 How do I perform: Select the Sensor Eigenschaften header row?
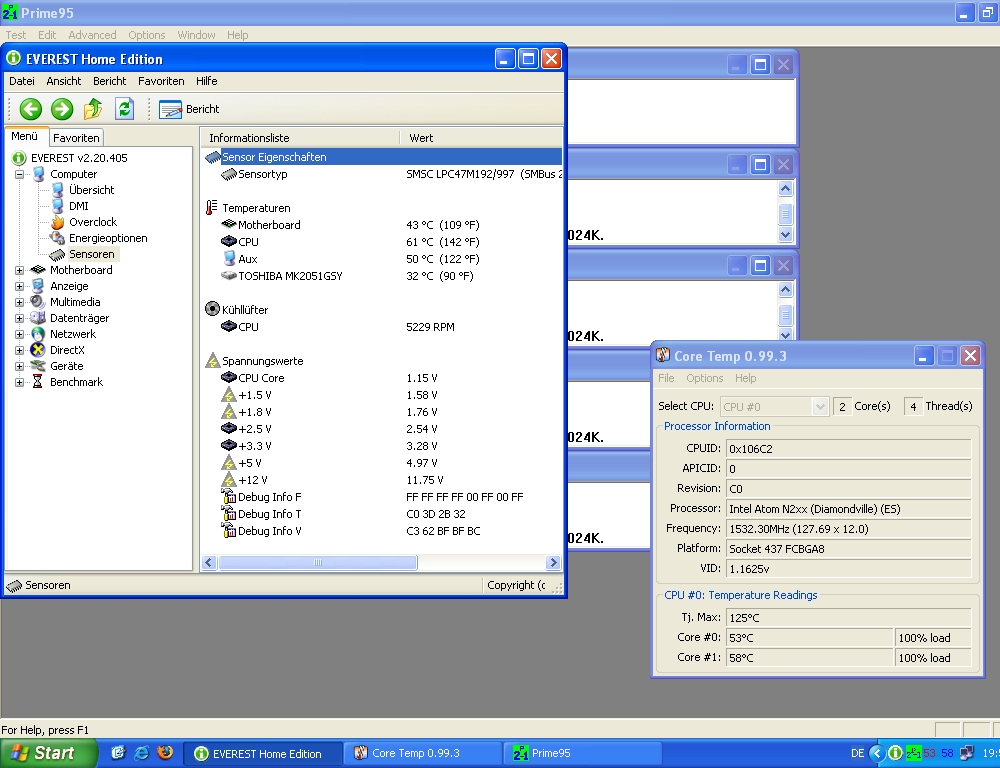(383, 157)
